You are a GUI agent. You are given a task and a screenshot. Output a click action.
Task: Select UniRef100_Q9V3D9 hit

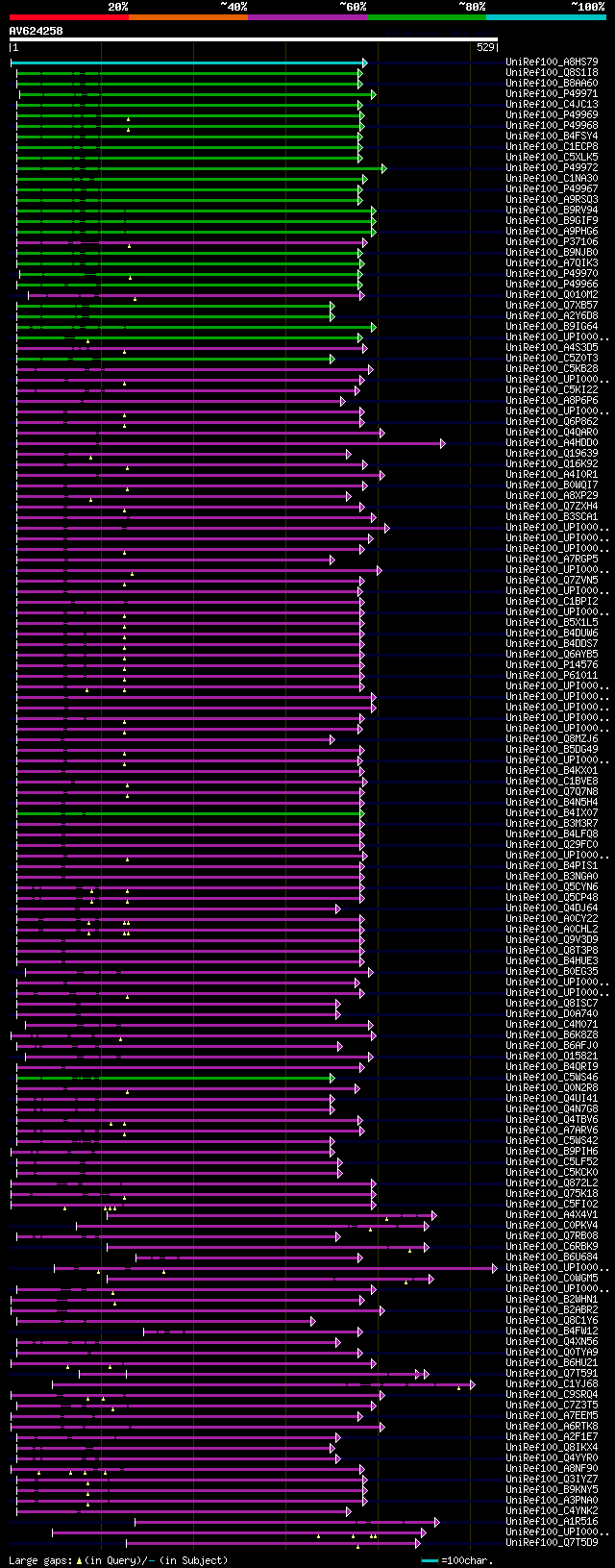(x=552, y=940)
